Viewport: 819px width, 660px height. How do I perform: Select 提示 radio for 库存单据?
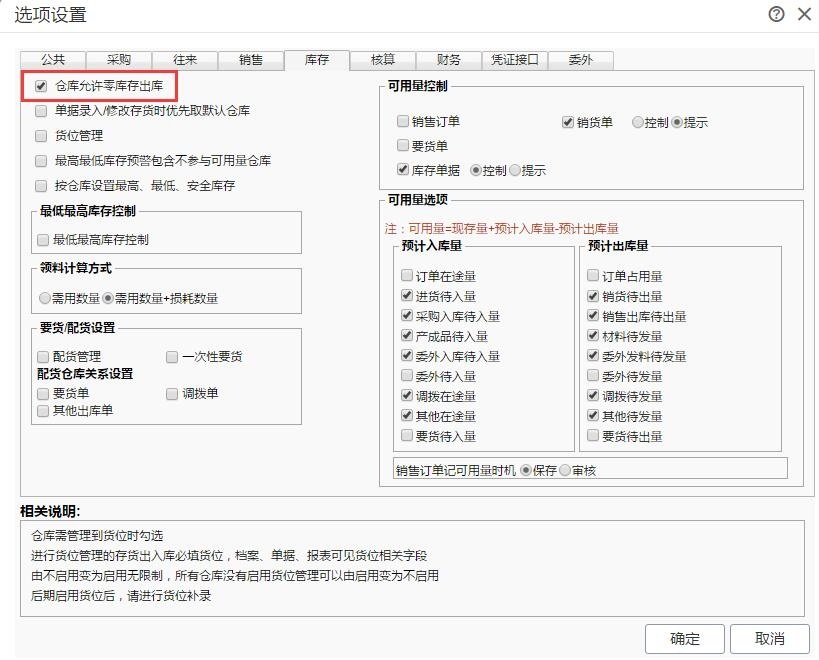coord(515,171)
